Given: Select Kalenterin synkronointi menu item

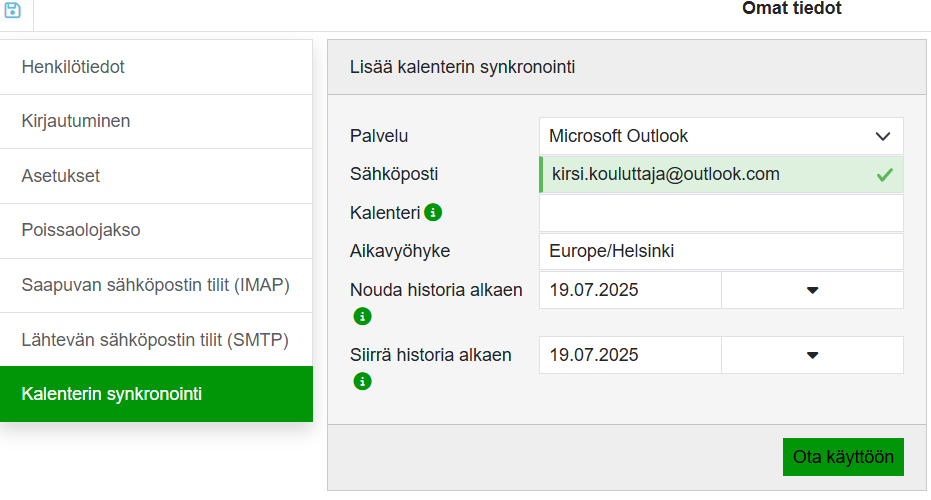Looking at the screenshot, I should [156, 394].
